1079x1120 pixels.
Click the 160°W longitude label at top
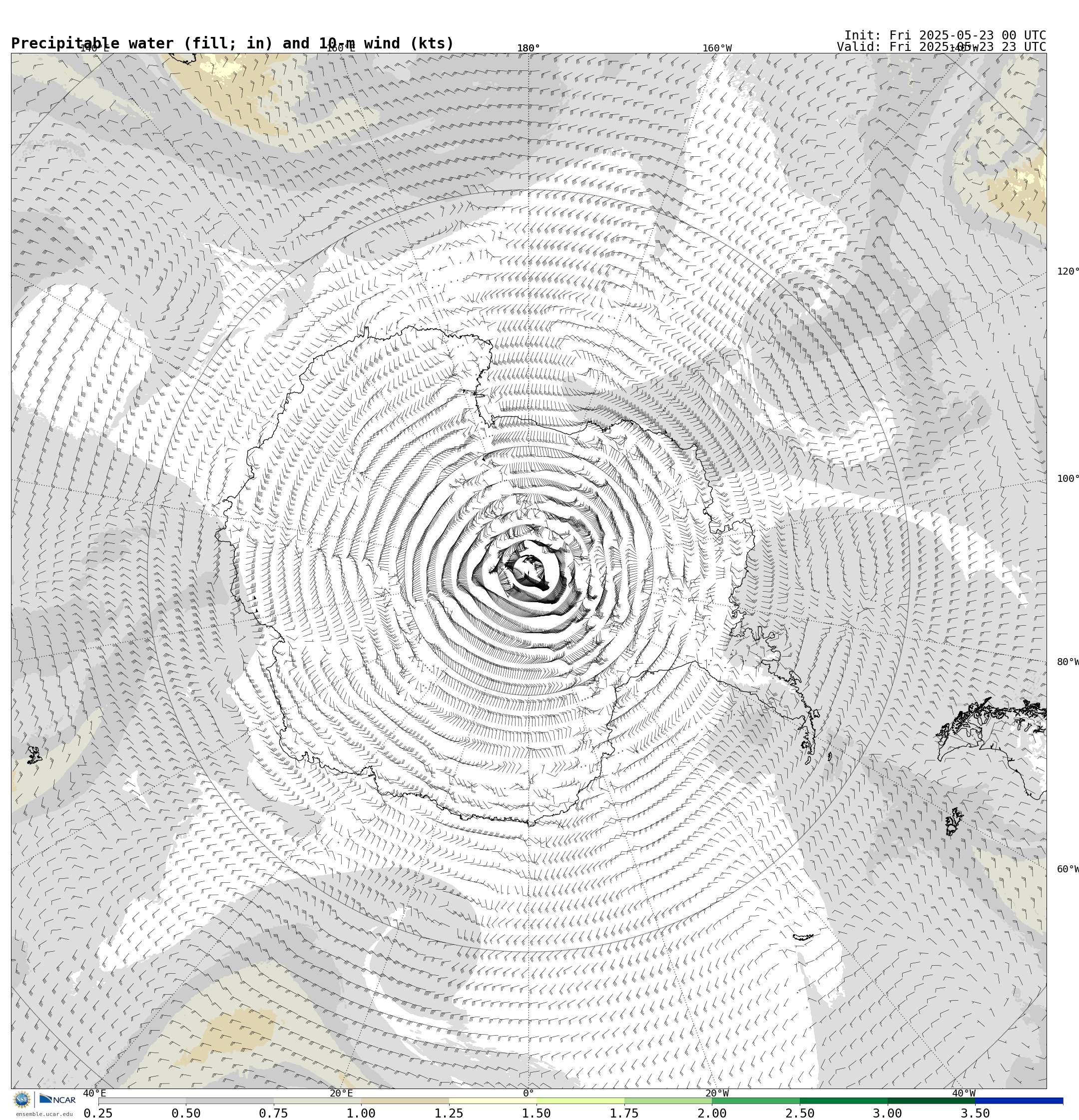click(716, 48)
